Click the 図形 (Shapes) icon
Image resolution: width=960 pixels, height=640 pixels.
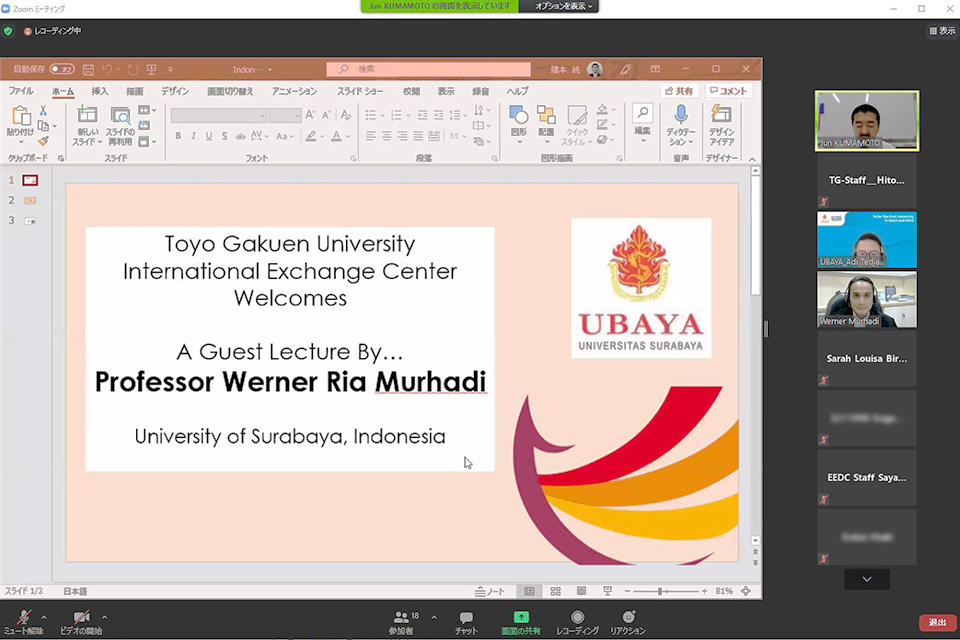tap(519, 115)
